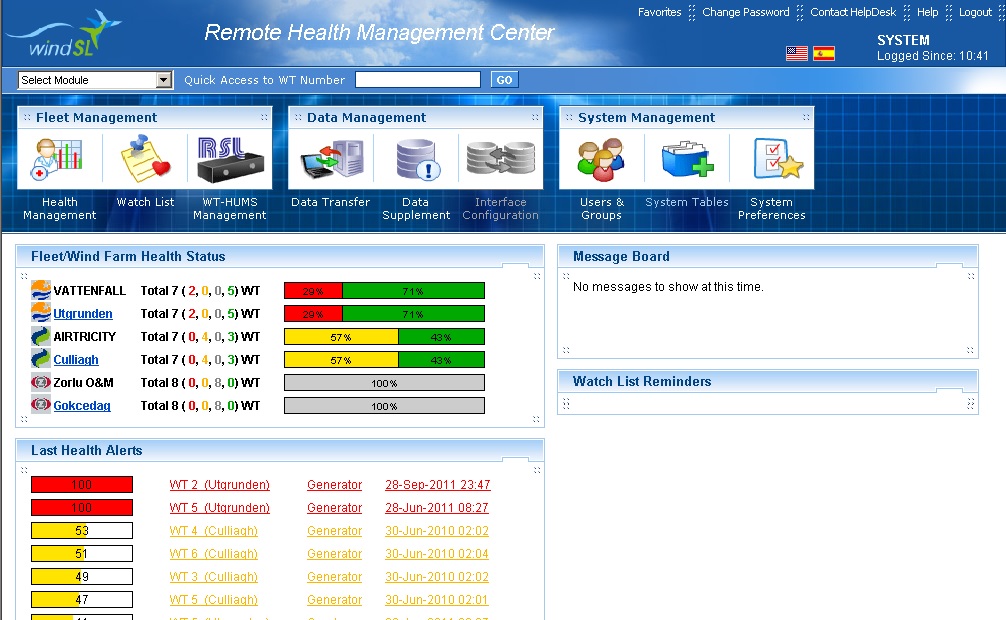Switch language with the US flag
Screen dimensions: 1006x620
[x=797, y=53]
